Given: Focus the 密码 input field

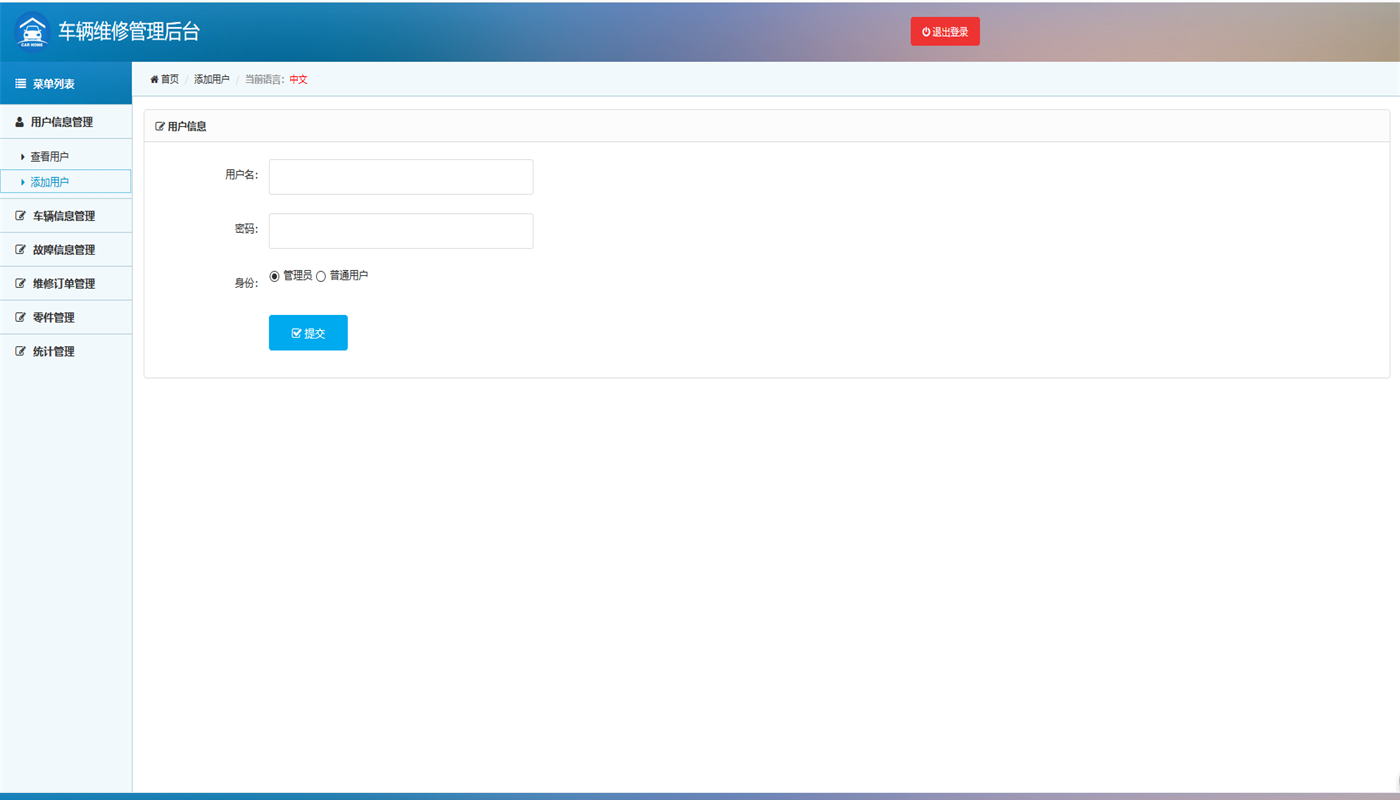Looking at the screenshot, I should pyautogui.click(x=401, y=231).
